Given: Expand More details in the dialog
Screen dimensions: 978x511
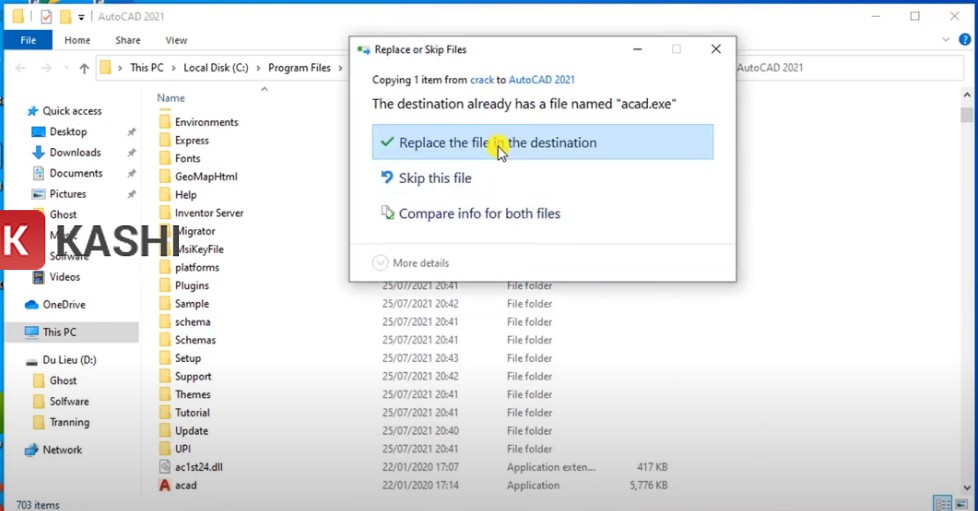Looking at the screenshot, I should [410, 263].
